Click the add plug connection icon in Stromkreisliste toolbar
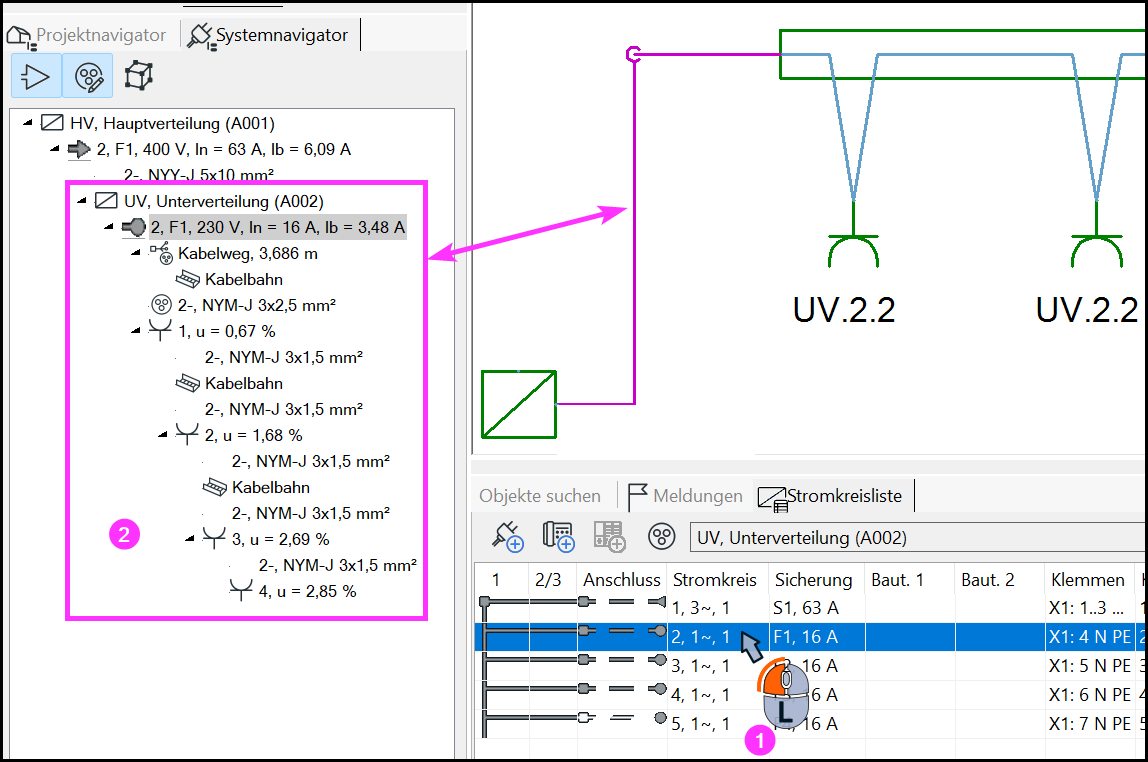The image size is (1148, 762). [507, 537]
